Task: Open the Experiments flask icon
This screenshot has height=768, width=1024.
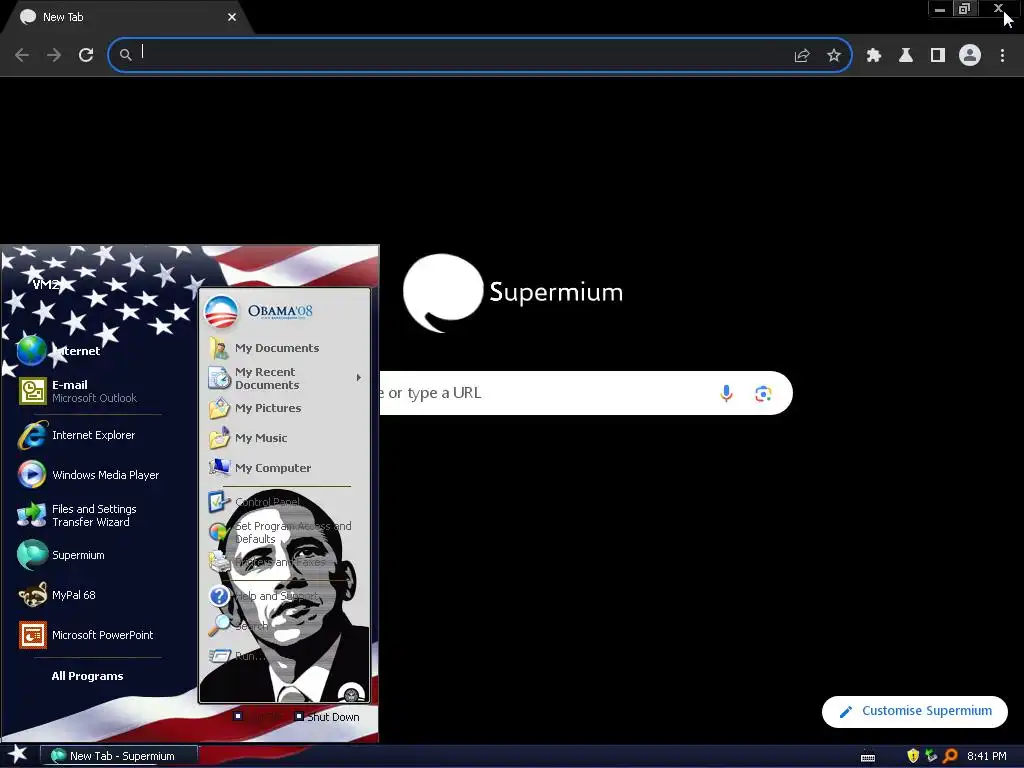Action: [x=906, y=56]
